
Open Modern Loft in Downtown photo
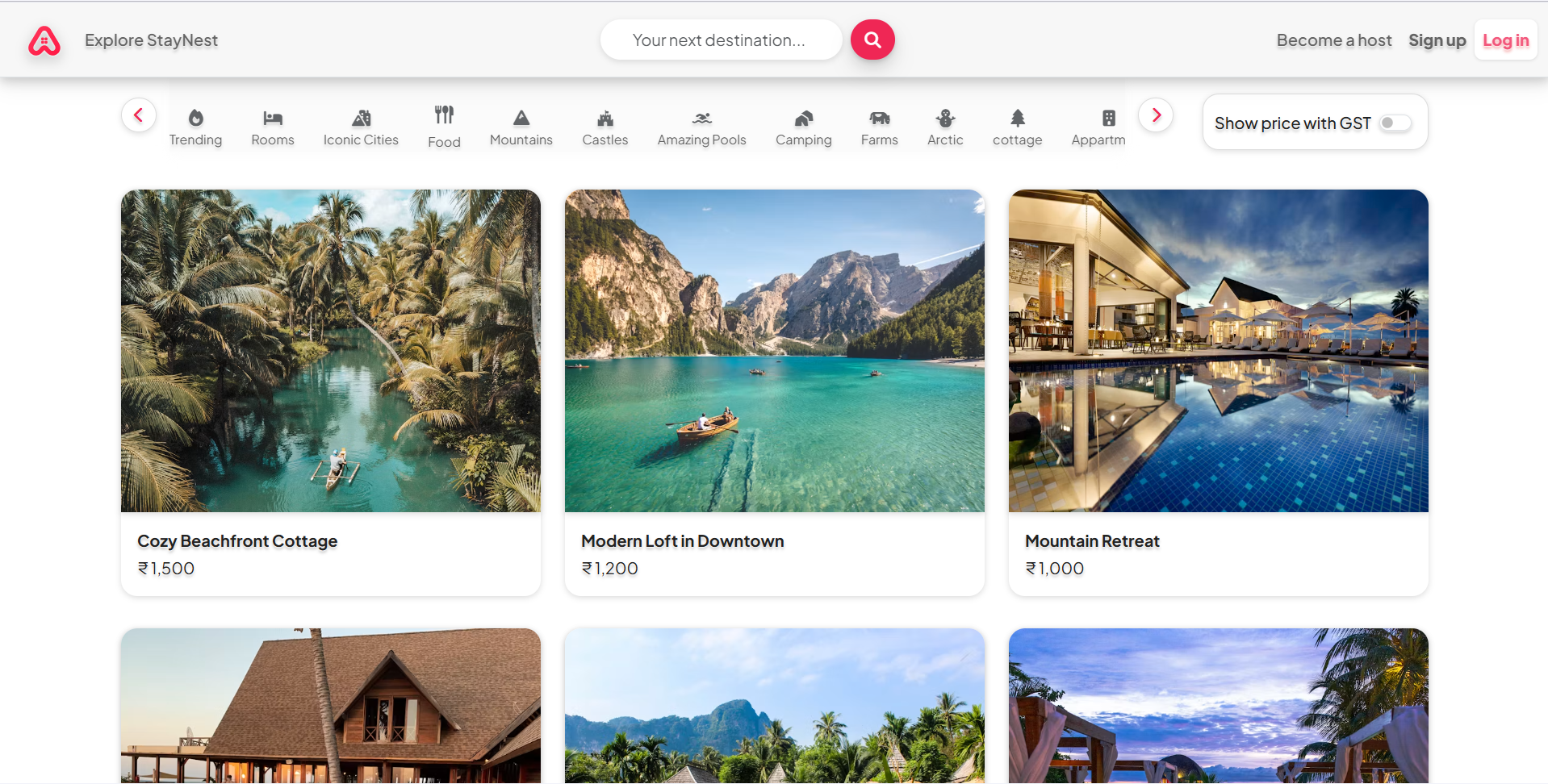pos(775,351)
